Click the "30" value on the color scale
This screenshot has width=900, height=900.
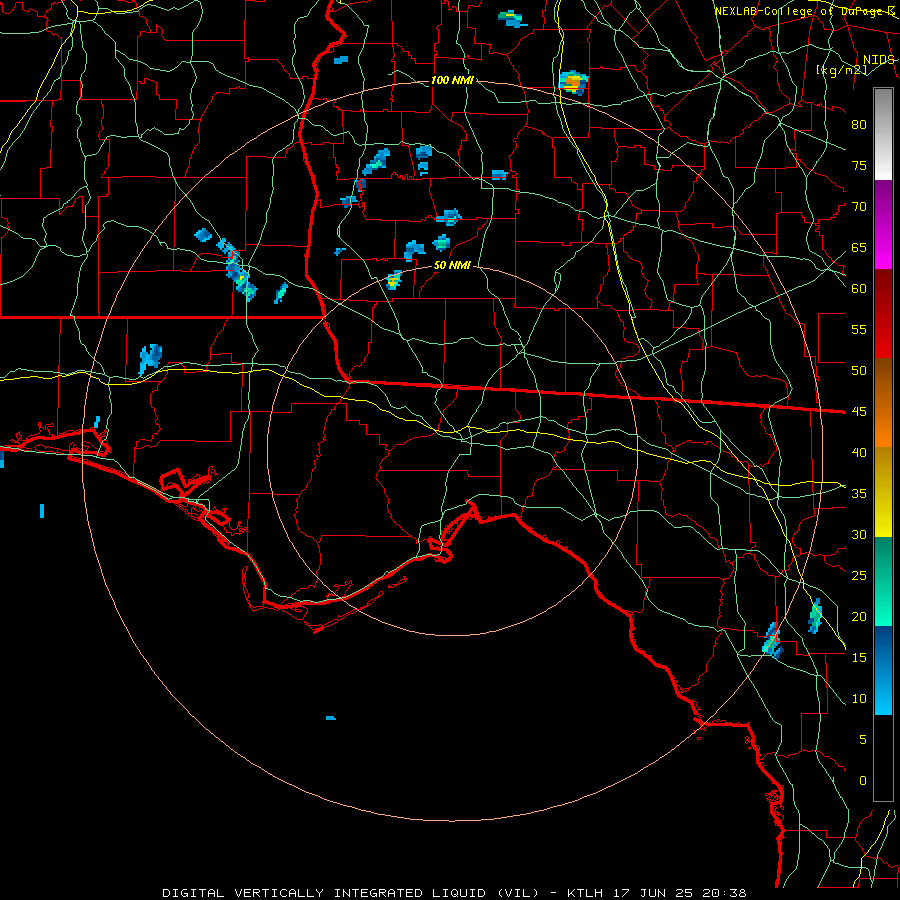click(859, 535)
